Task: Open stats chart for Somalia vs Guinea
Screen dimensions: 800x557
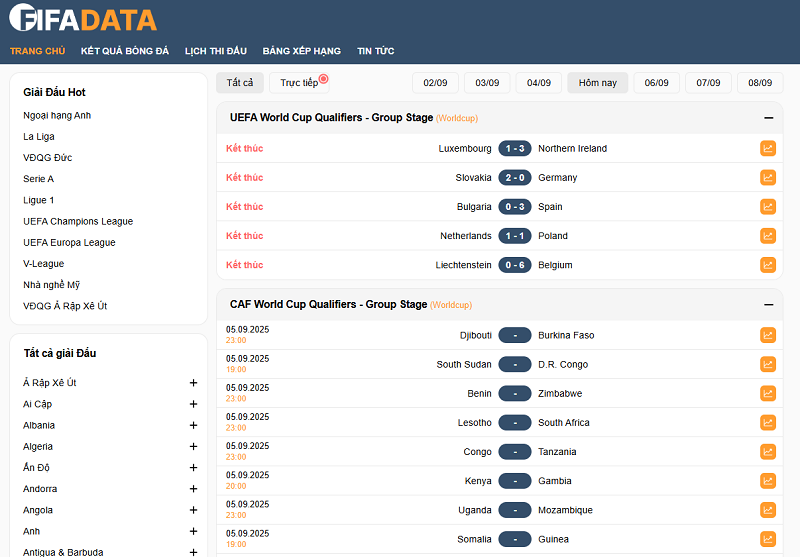Action: [x=768, y=539]
